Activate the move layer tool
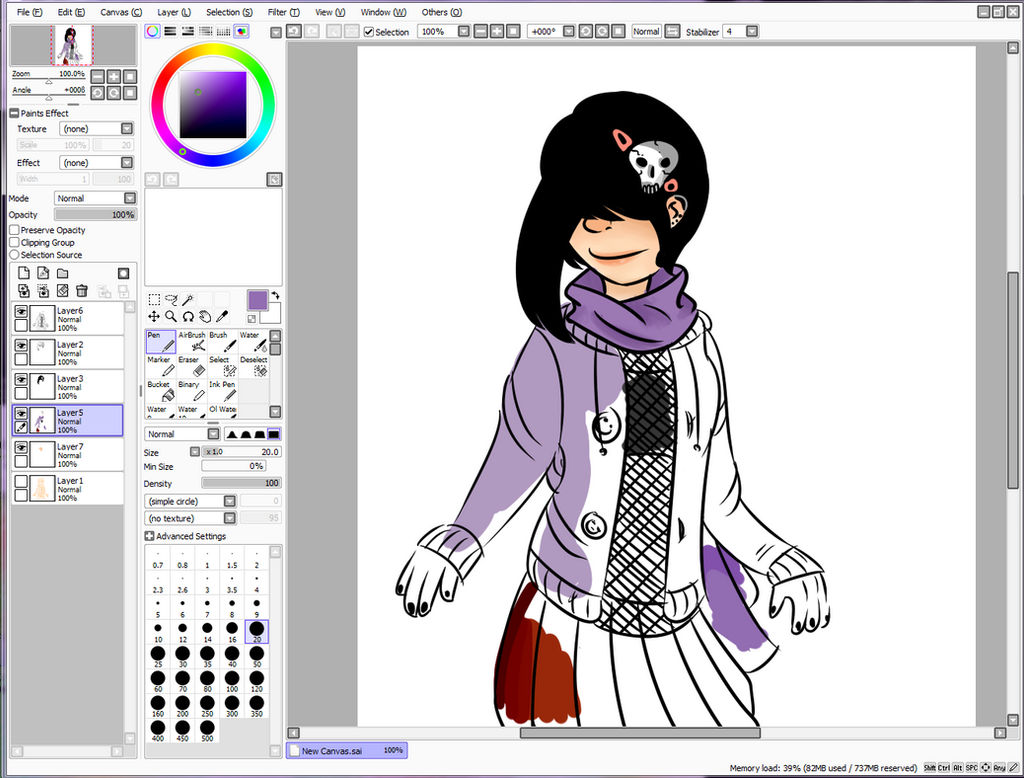 click(x=154, y=317)
